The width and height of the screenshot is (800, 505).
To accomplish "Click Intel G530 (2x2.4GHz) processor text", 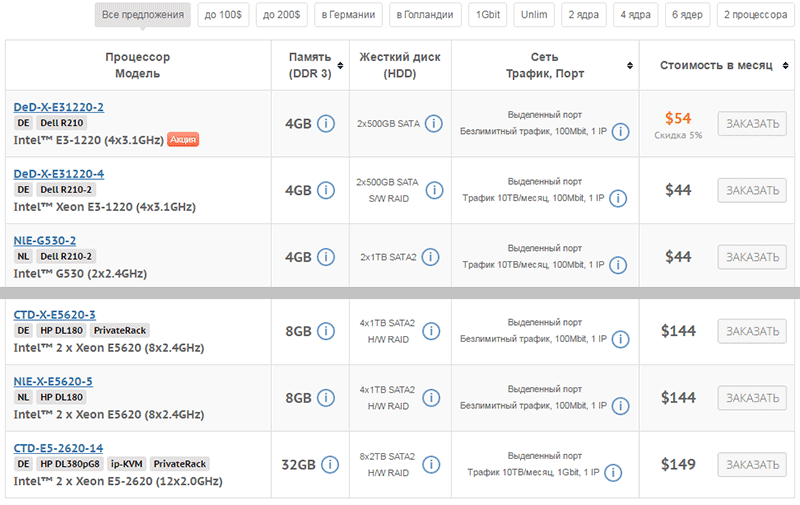I will click(80, 274).
